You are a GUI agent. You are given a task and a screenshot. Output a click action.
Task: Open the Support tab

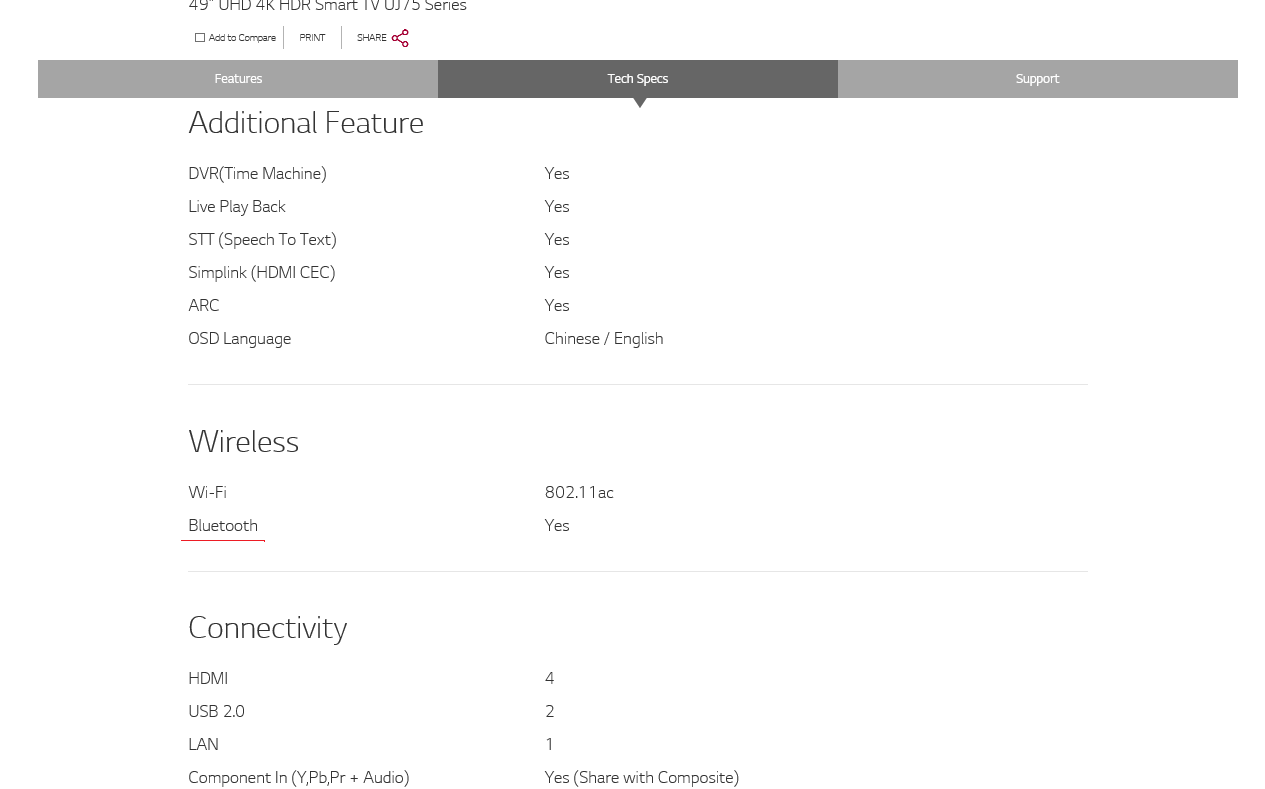click(1037, 79)
